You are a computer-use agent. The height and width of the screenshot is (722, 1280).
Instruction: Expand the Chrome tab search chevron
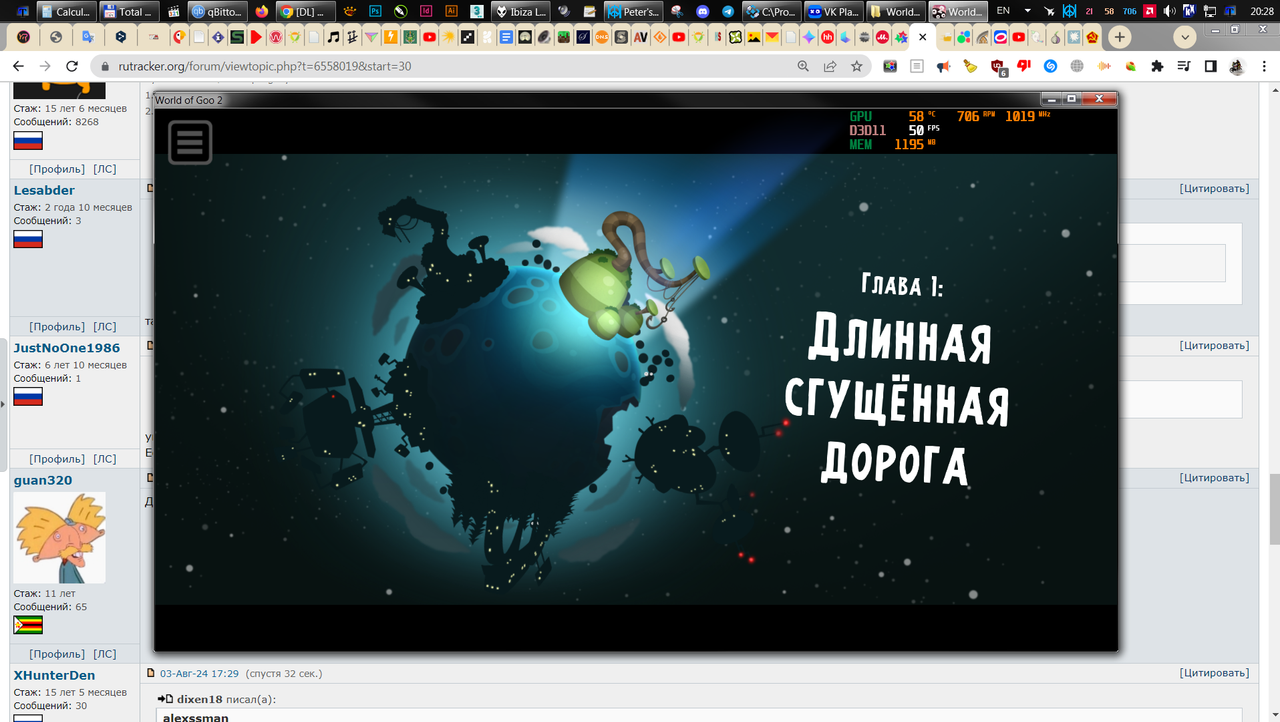[x=1185, y=37]
